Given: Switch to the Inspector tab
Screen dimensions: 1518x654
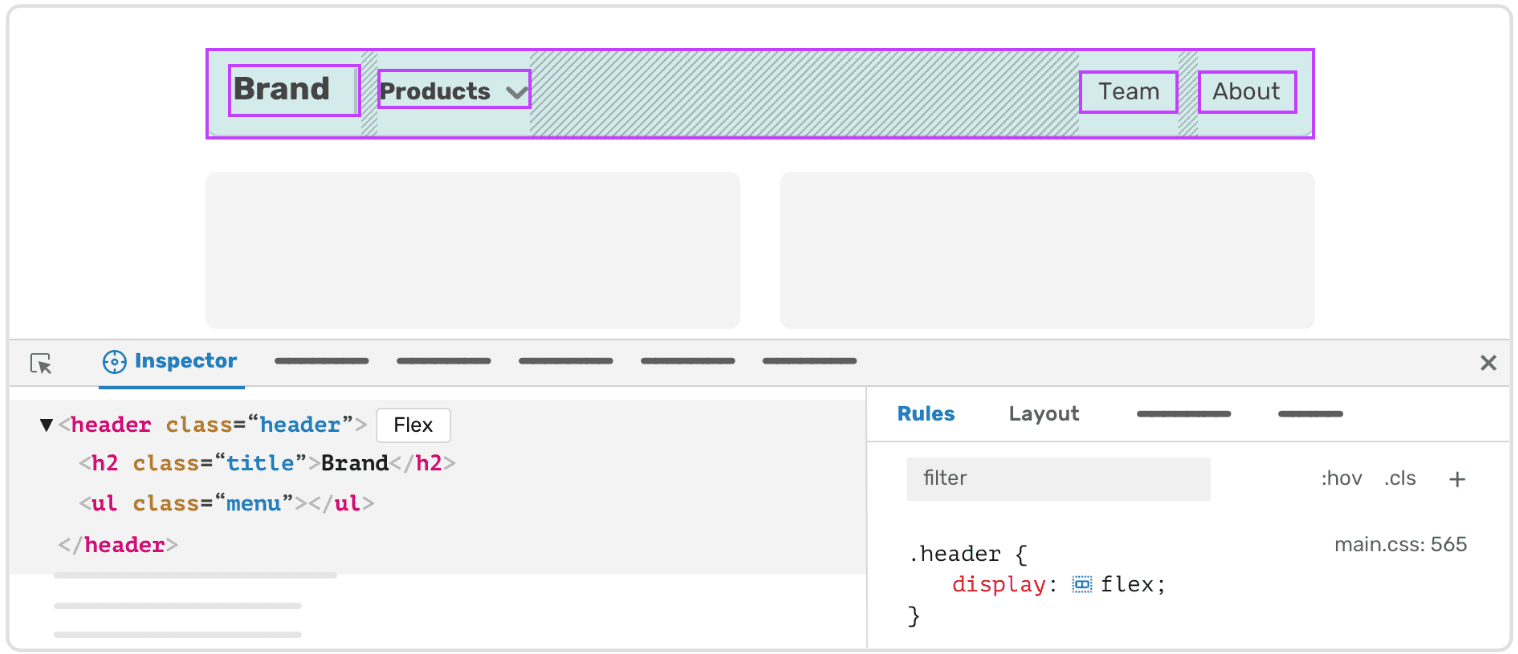Looking at the screenshot, I should [185, 361].
